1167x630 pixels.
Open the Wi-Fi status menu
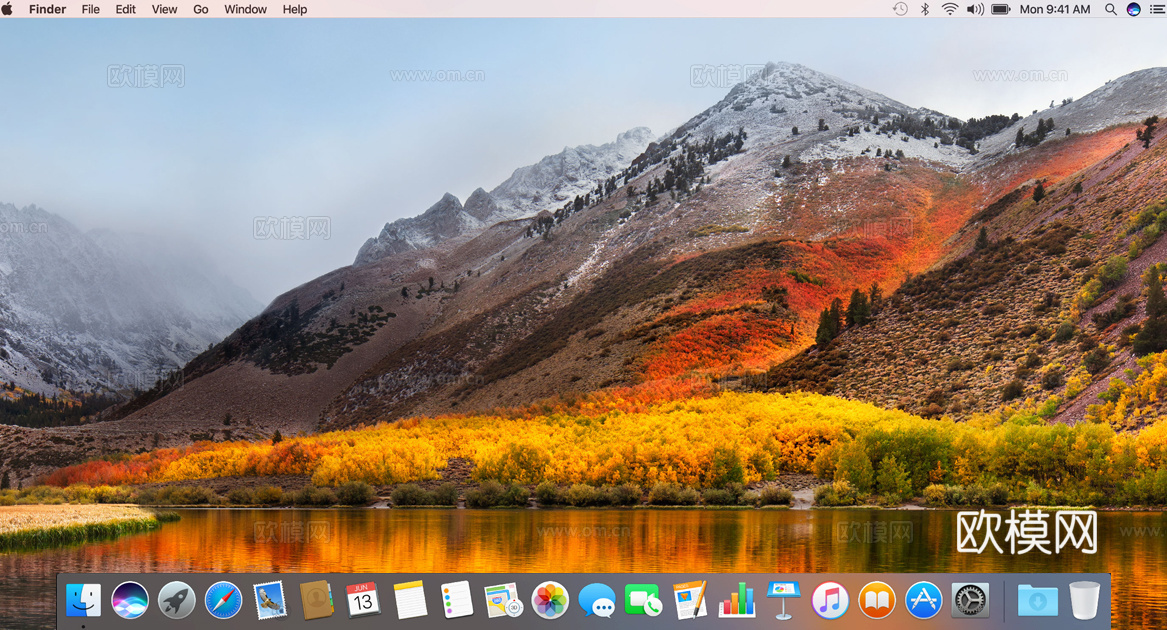[950, 9]
